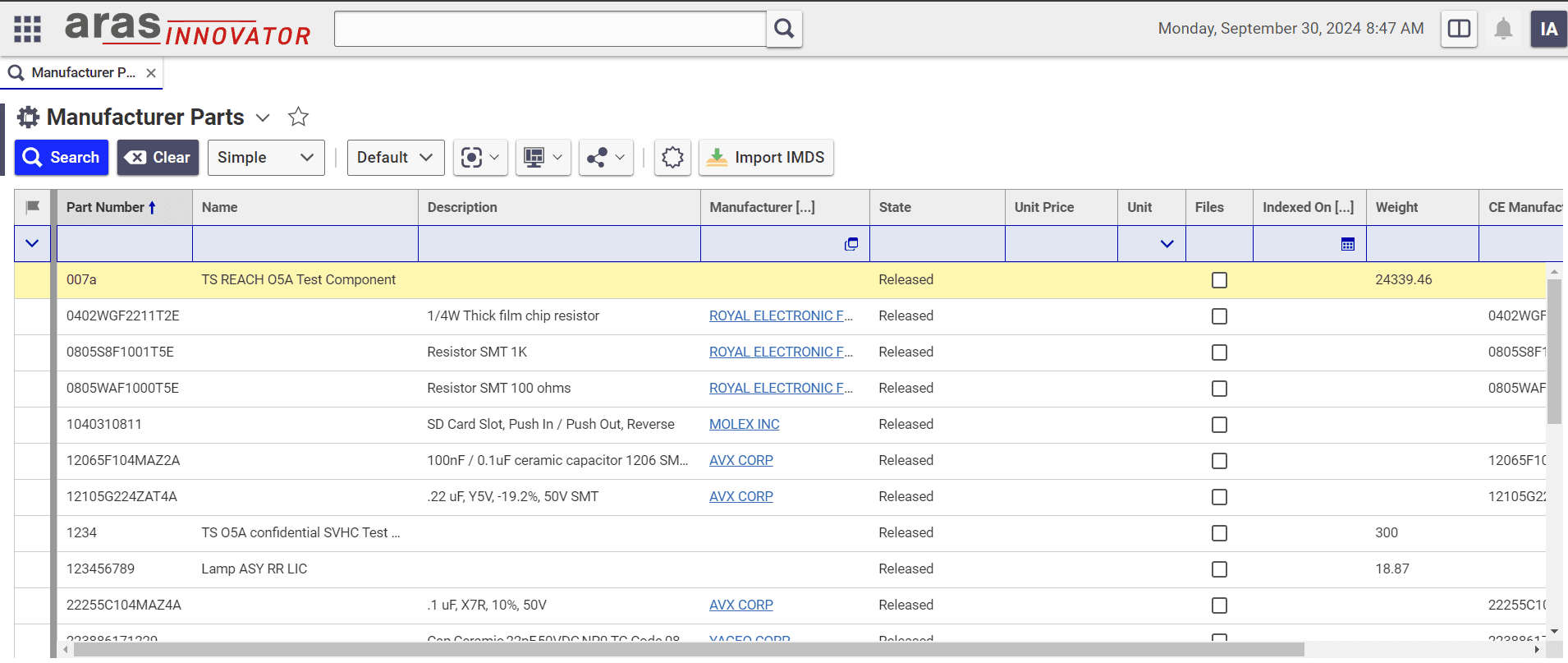Screen dimensions: 1568x663
Task: Toggle Files checkbox for 123456789
Action: (1219, 569)
